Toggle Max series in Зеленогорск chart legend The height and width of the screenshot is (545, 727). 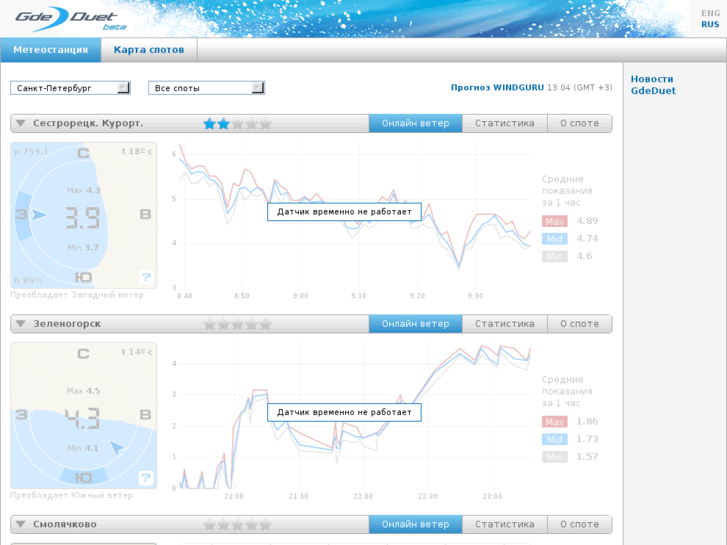click(x=555, y=422)
